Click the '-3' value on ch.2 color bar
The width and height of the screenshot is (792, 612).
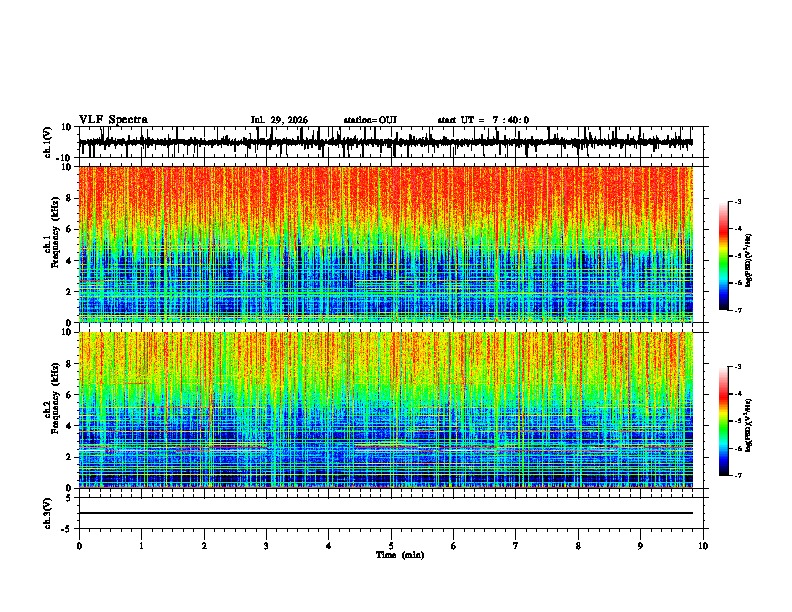pyautogui.click(x=737, y=367)
